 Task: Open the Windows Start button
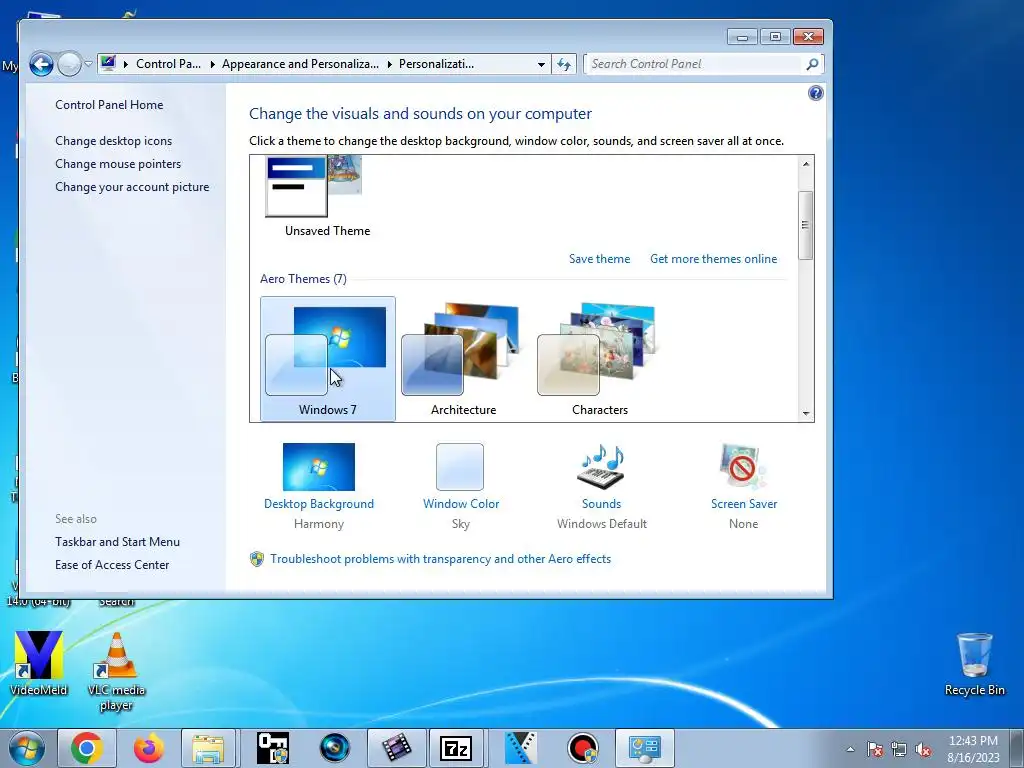[x=27, y=748]
